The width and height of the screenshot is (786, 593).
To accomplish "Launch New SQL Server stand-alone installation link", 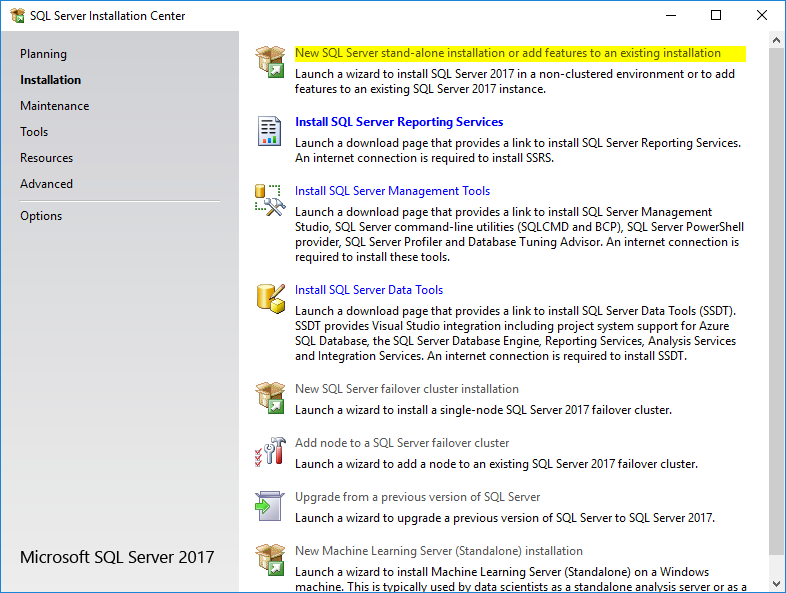I will click(508, 53).
